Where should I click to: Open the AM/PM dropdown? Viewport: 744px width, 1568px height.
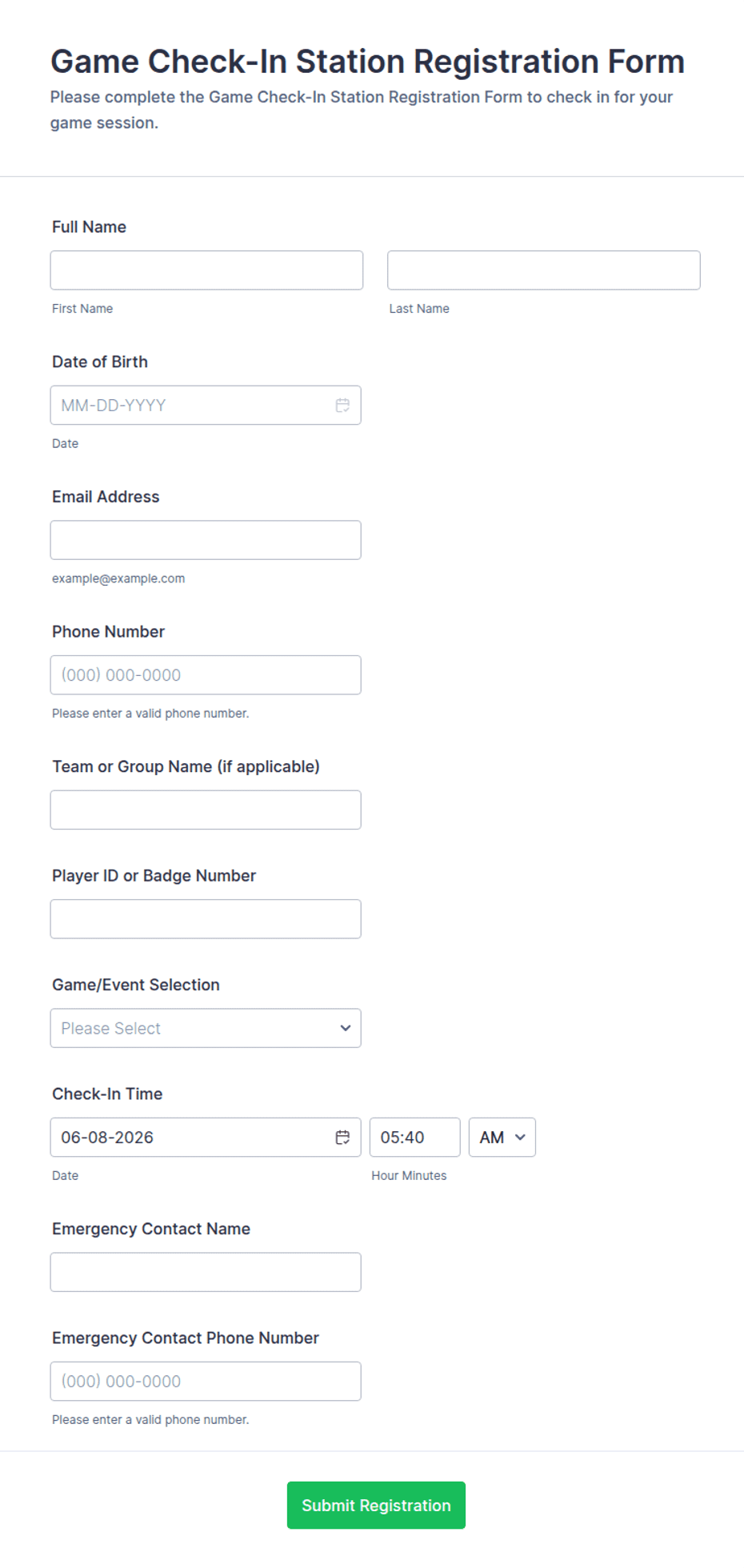502,1138
